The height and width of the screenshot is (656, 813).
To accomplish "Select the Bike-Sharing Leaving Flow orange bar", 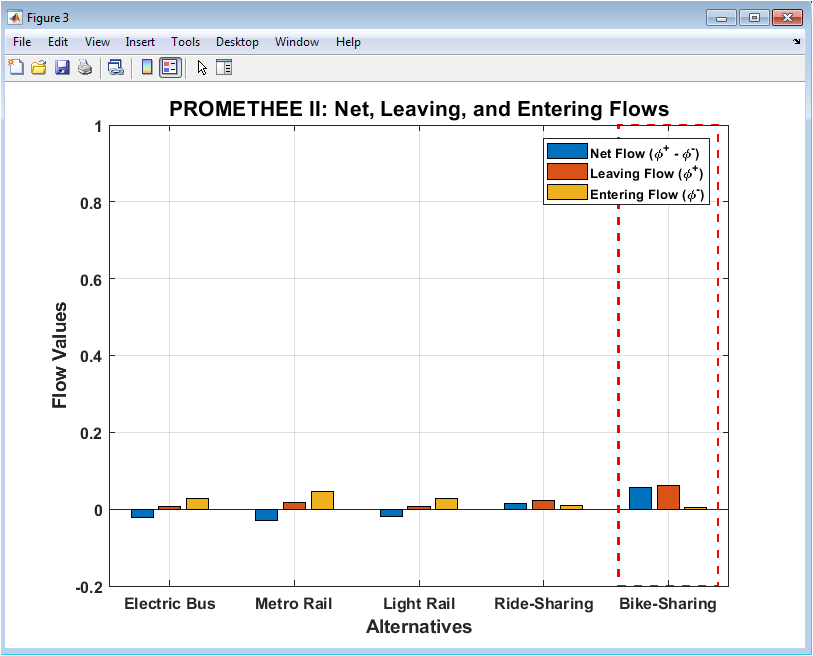I will (x=668, y=497).
